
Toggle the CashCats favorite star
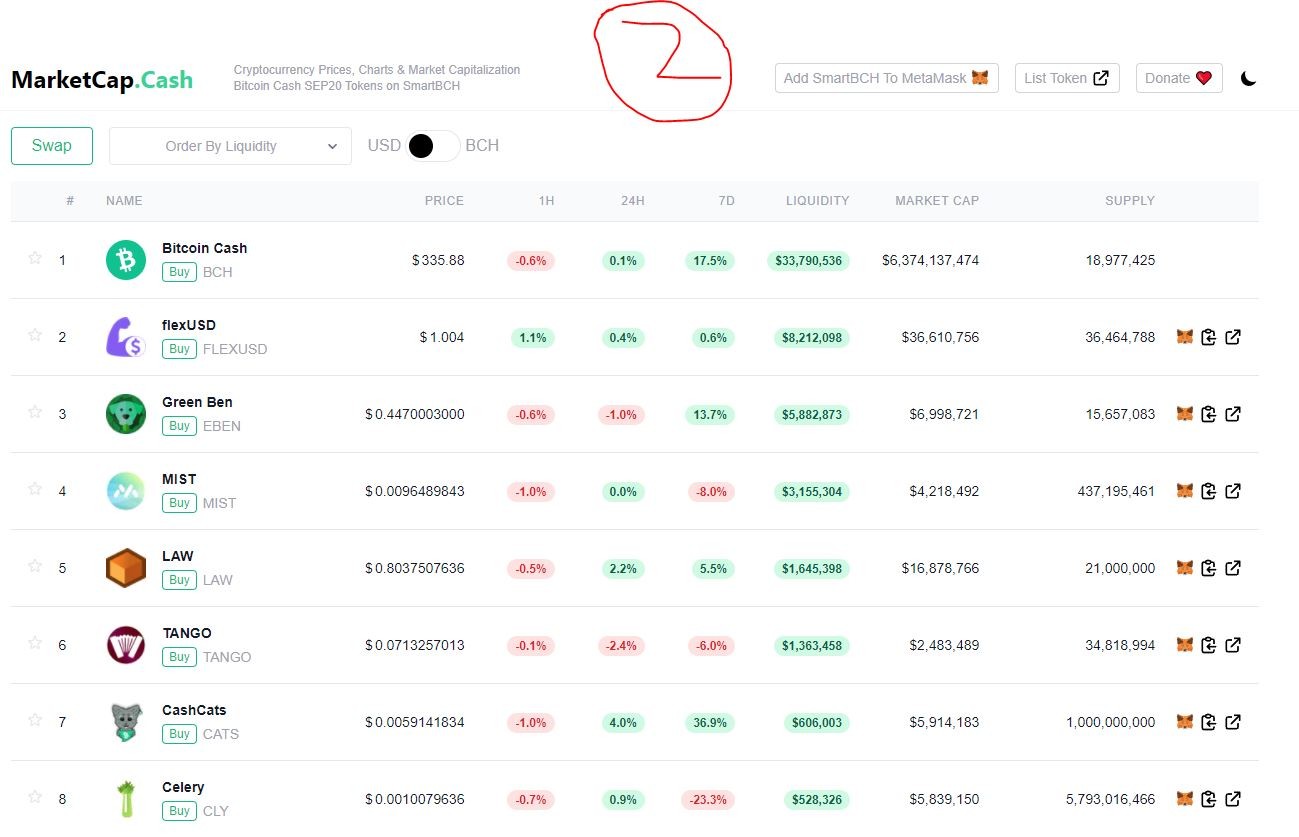[35, 720]
